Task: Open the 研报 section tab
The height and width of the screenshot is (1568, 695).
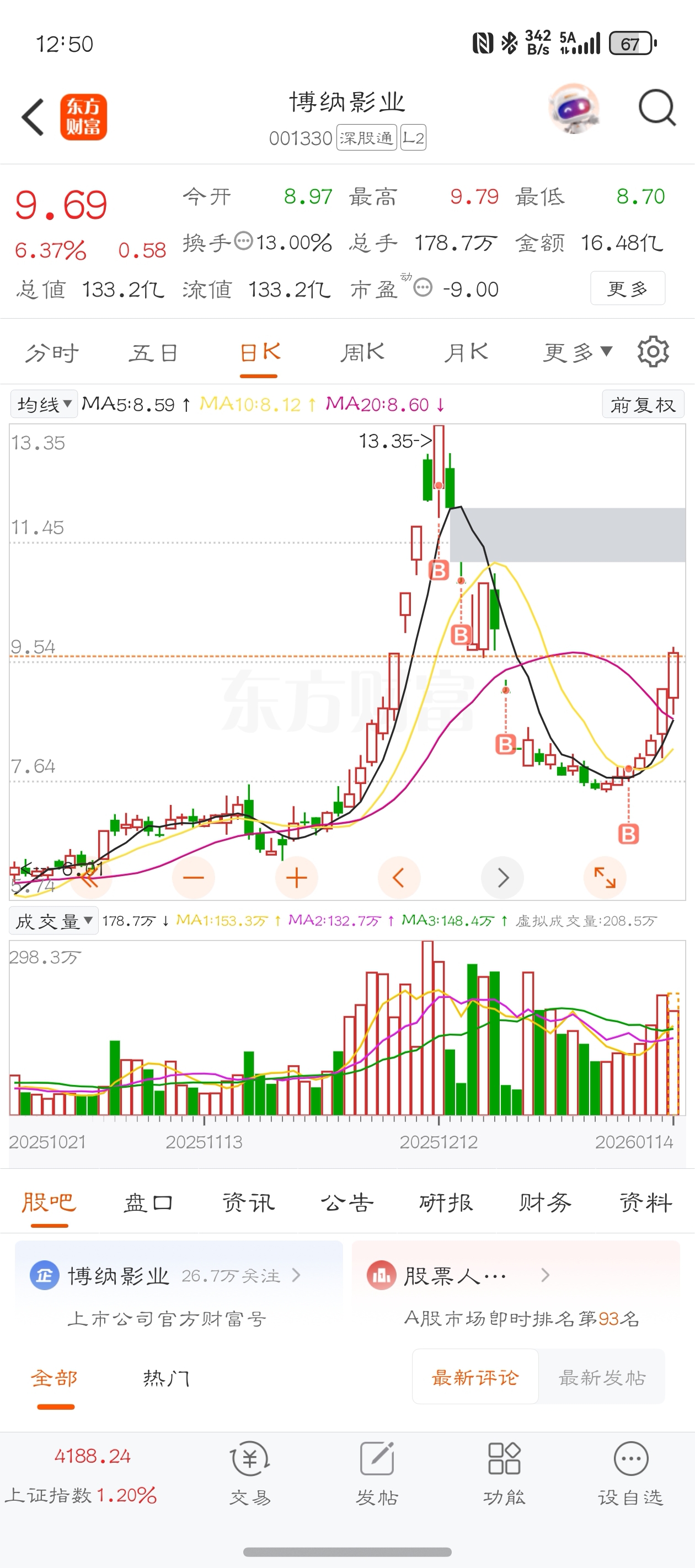Action: pos(446,1202)
